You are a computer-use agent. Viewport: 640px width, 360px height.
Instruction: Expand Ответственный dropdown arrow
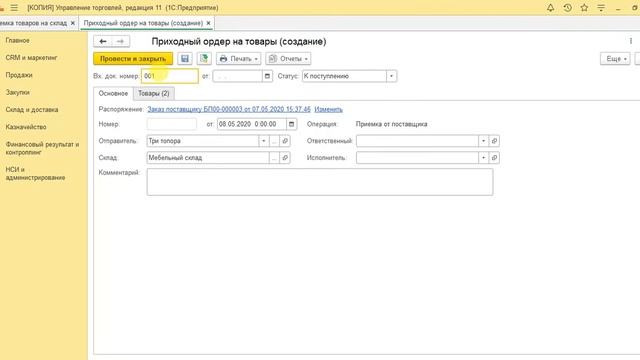[484, 141]
